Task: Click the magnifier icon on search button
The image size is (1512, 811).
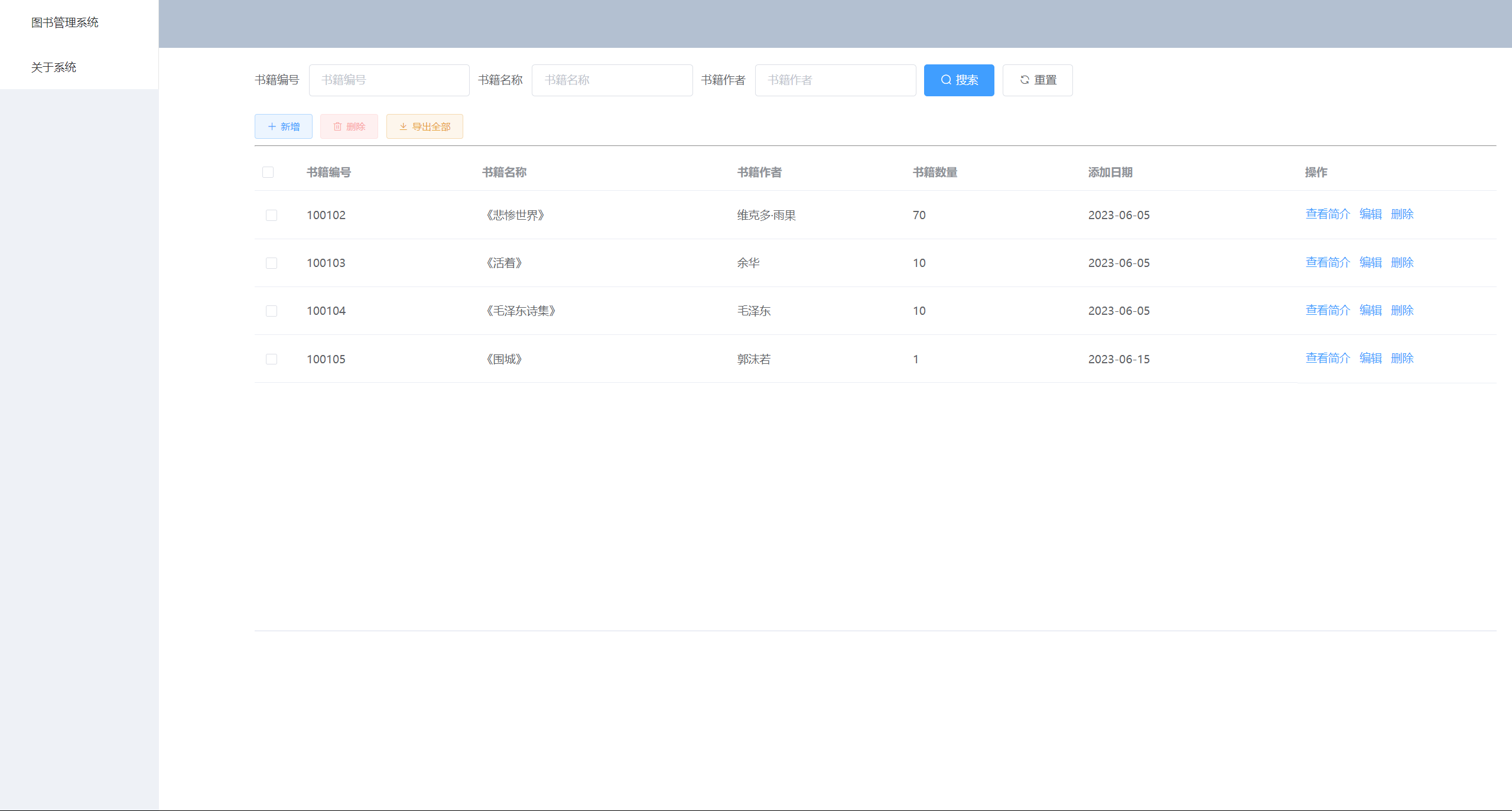Action: point(946,80)
